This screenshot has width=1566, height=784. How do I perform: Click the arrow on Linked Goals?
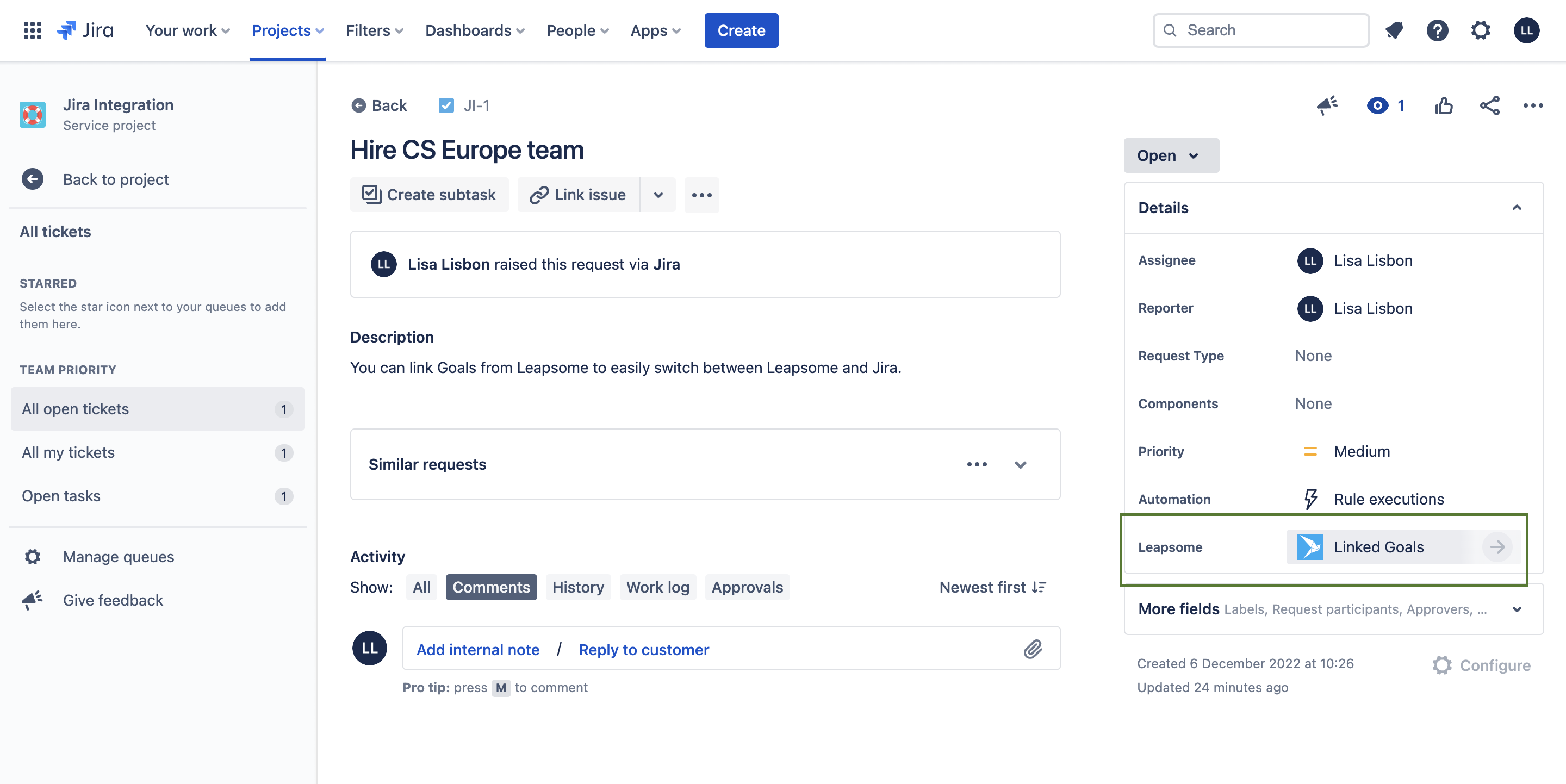click(x=1497, y=547)
